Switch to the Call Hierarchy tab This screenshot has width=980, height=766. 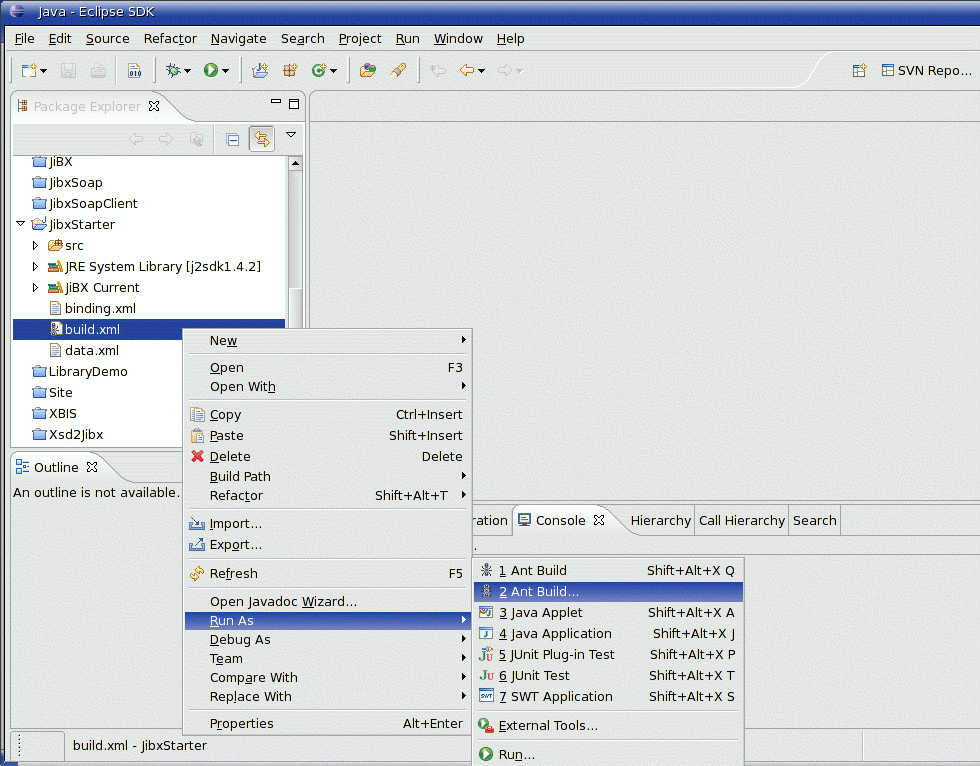click(x=741, y=520)
